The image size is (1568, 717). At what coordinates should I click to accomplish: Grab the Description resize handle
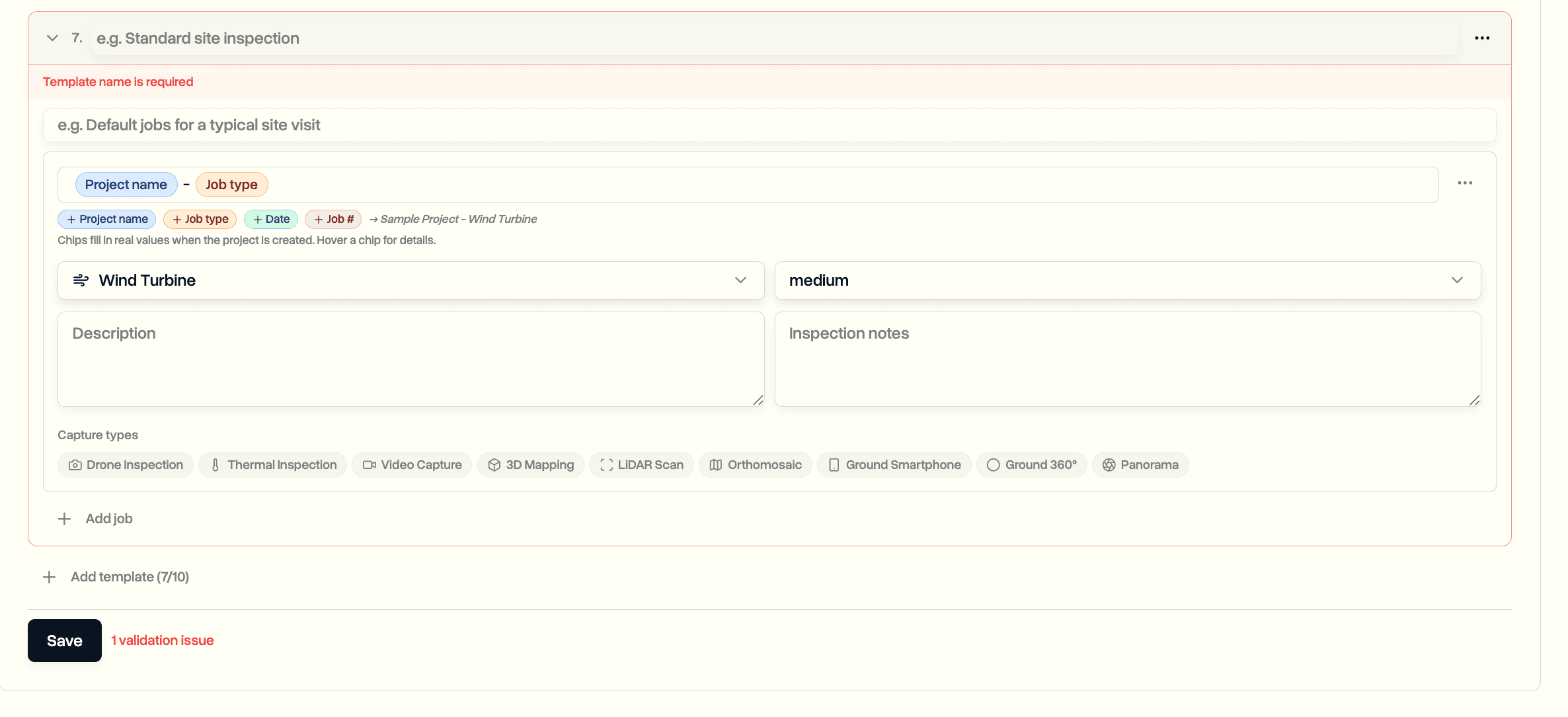[x=758, y=400]
